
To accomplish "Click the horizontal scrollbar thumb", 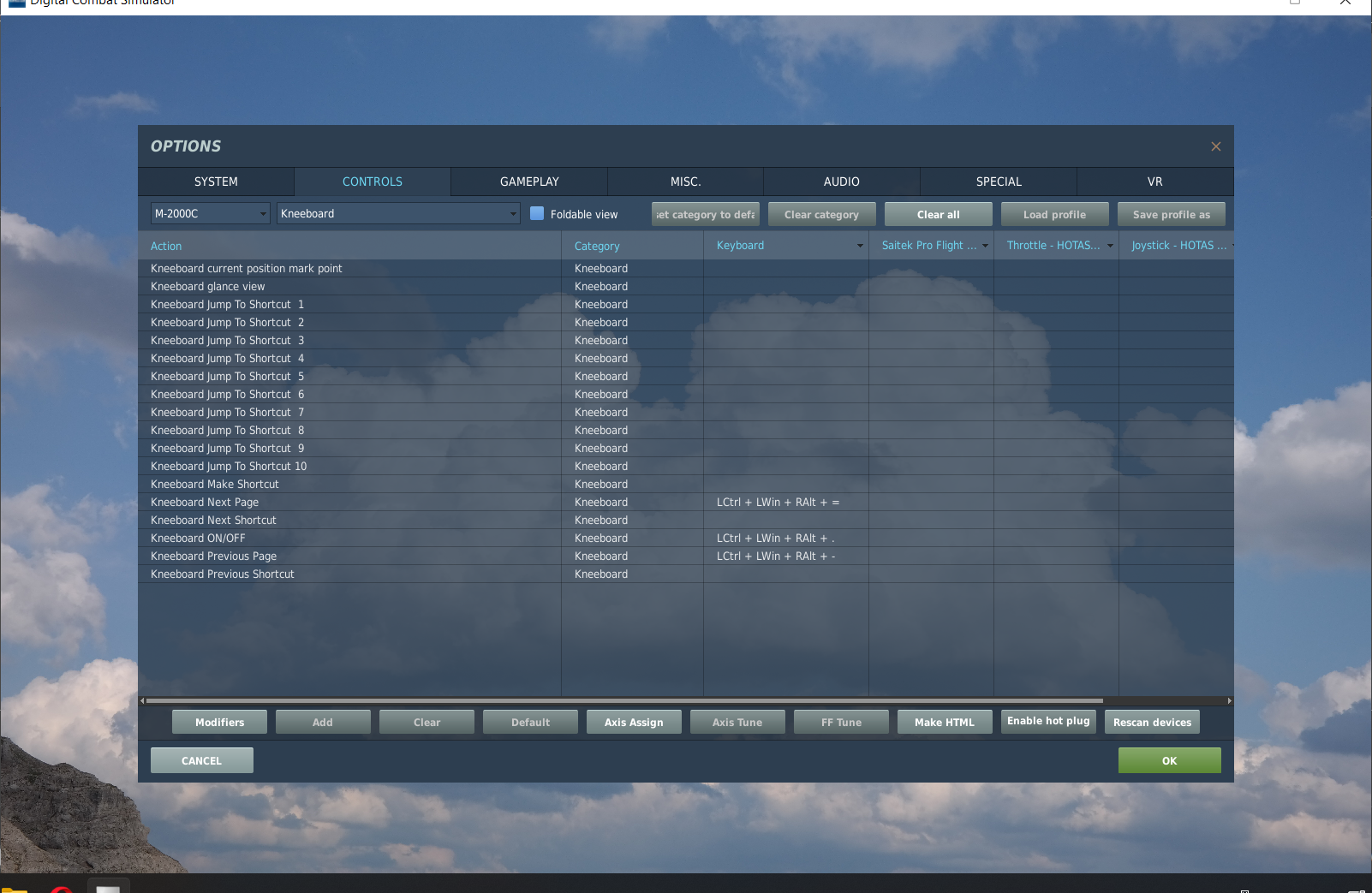I will tap(624, 700).
